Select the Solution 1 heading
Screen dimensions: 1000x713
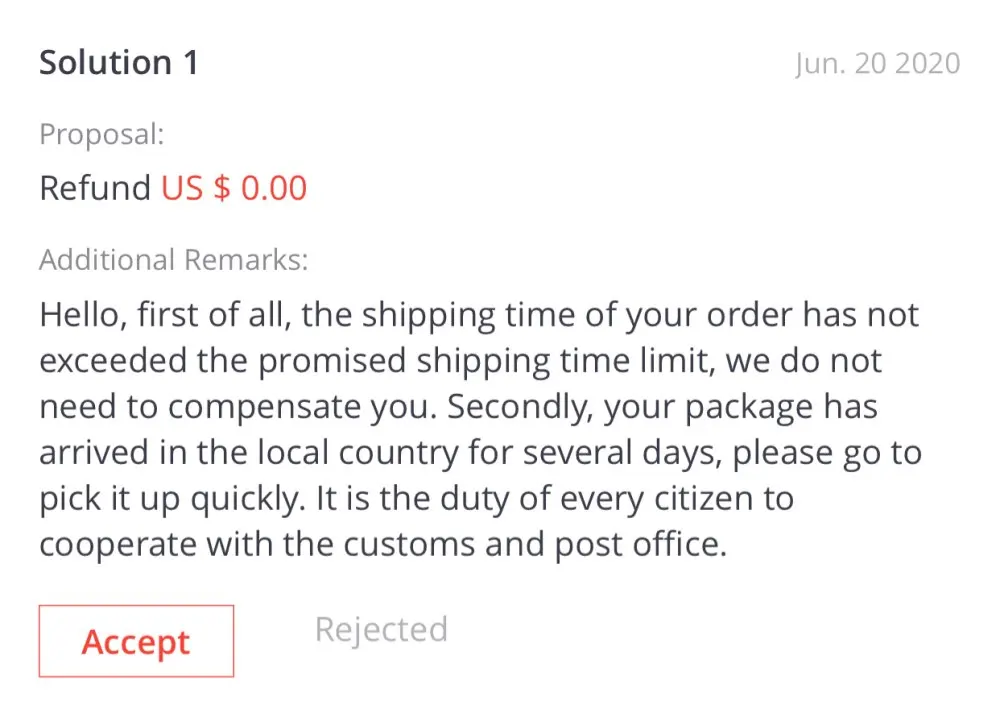tap(119, 63)
